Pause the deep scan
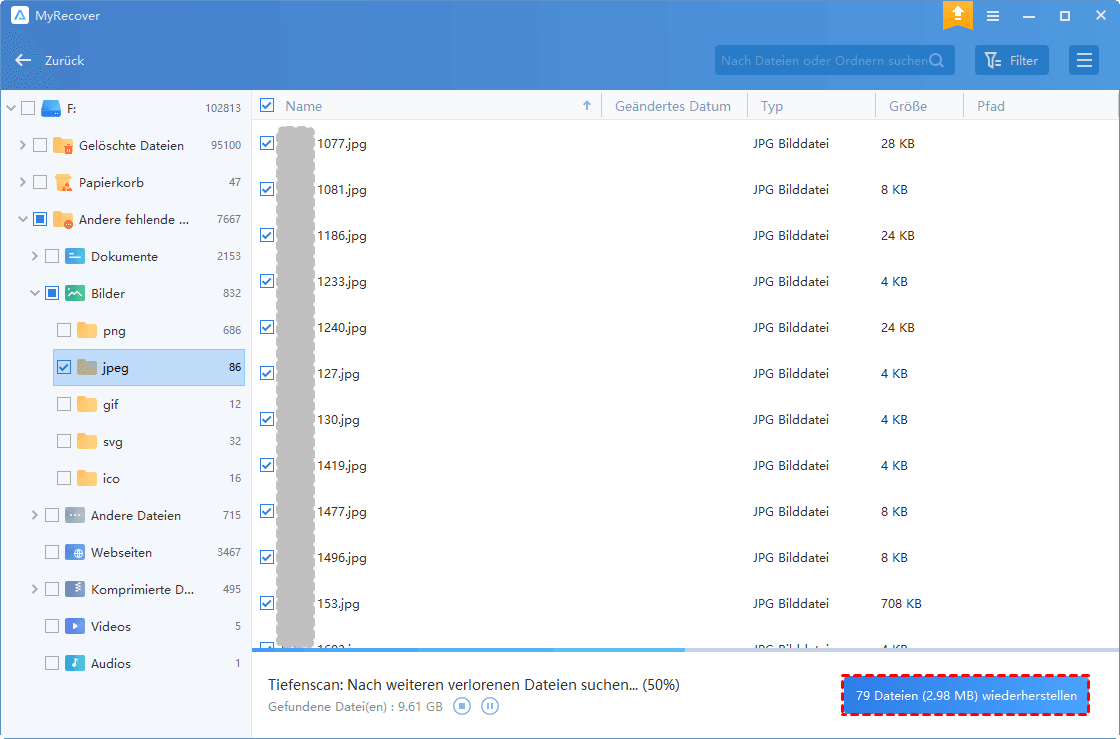Image resolution: width=1120 pixels, height=739 pixels. pos(490,706)
